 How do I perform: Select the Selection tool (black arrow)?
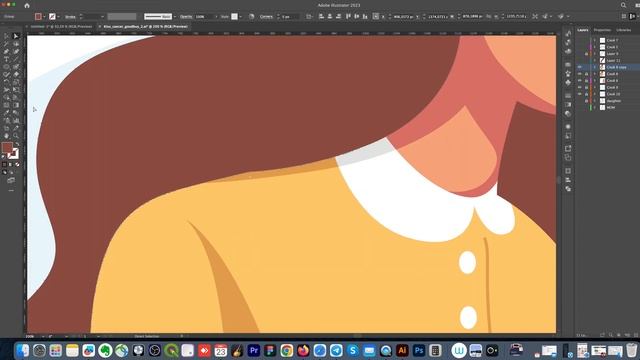tap(6, 36)
